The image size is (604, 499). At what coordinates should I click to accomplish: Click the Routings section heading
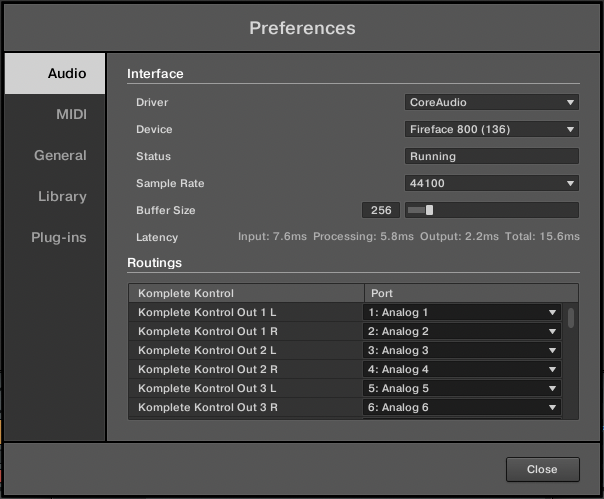coord(154,263)
